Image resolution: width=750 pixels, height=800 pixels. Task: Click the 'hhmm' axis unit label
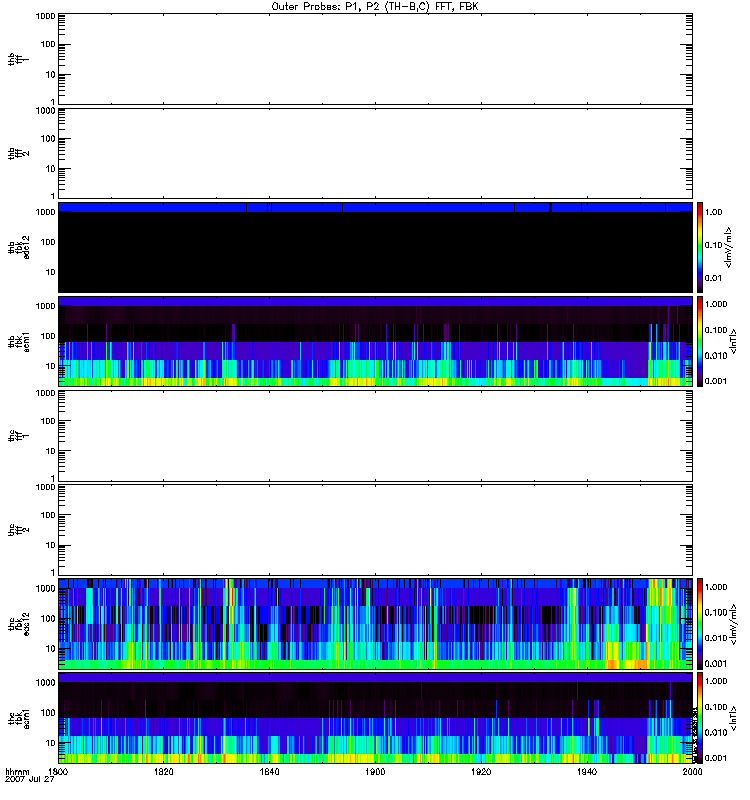[x=17, y=773]
